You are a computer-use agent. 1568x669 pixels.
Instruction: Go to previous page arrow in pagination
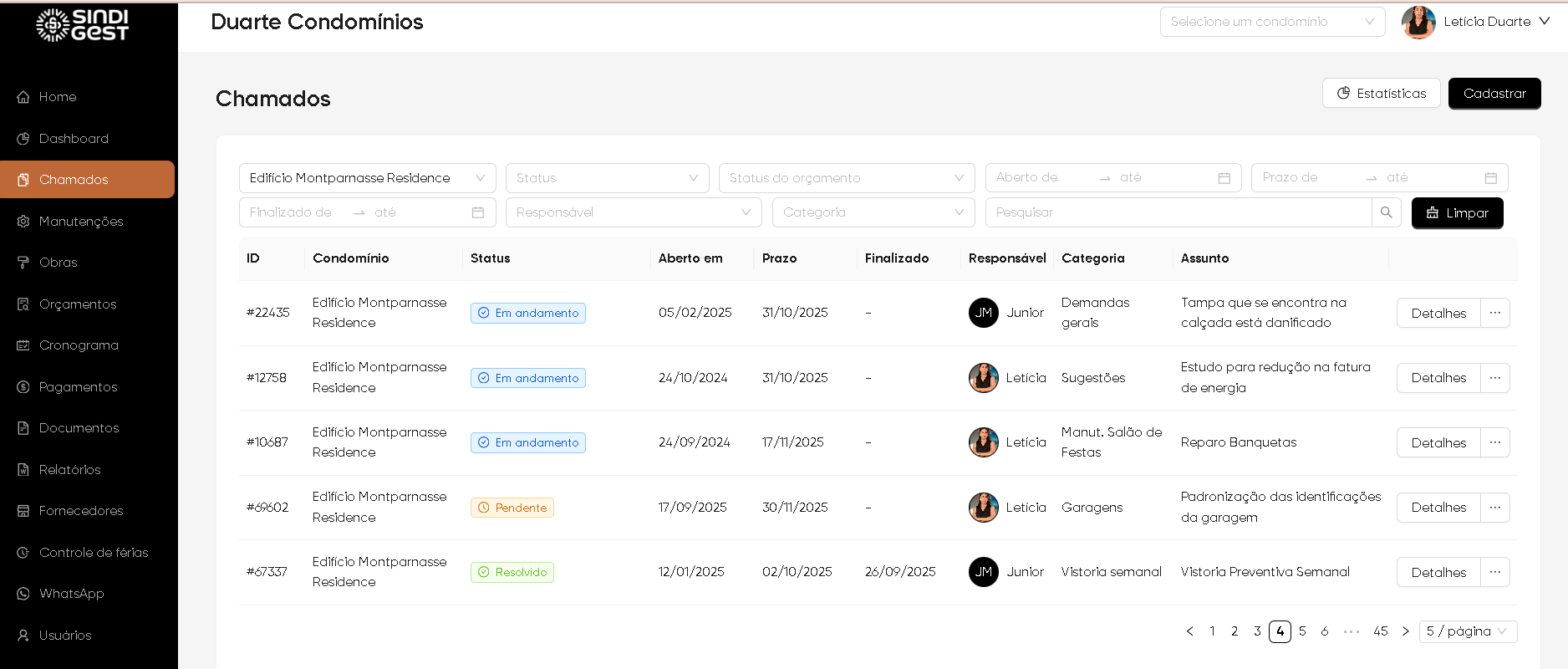1189,631
